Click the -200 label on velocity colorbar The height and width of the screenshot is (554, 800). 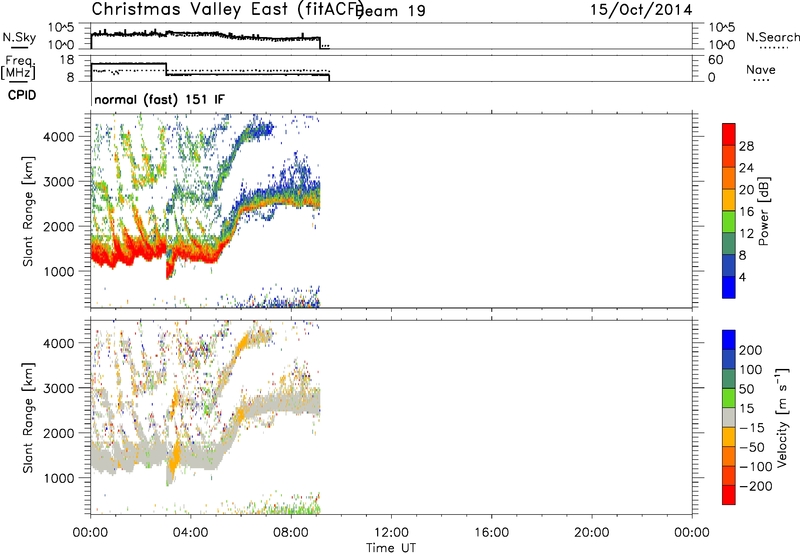755,486
